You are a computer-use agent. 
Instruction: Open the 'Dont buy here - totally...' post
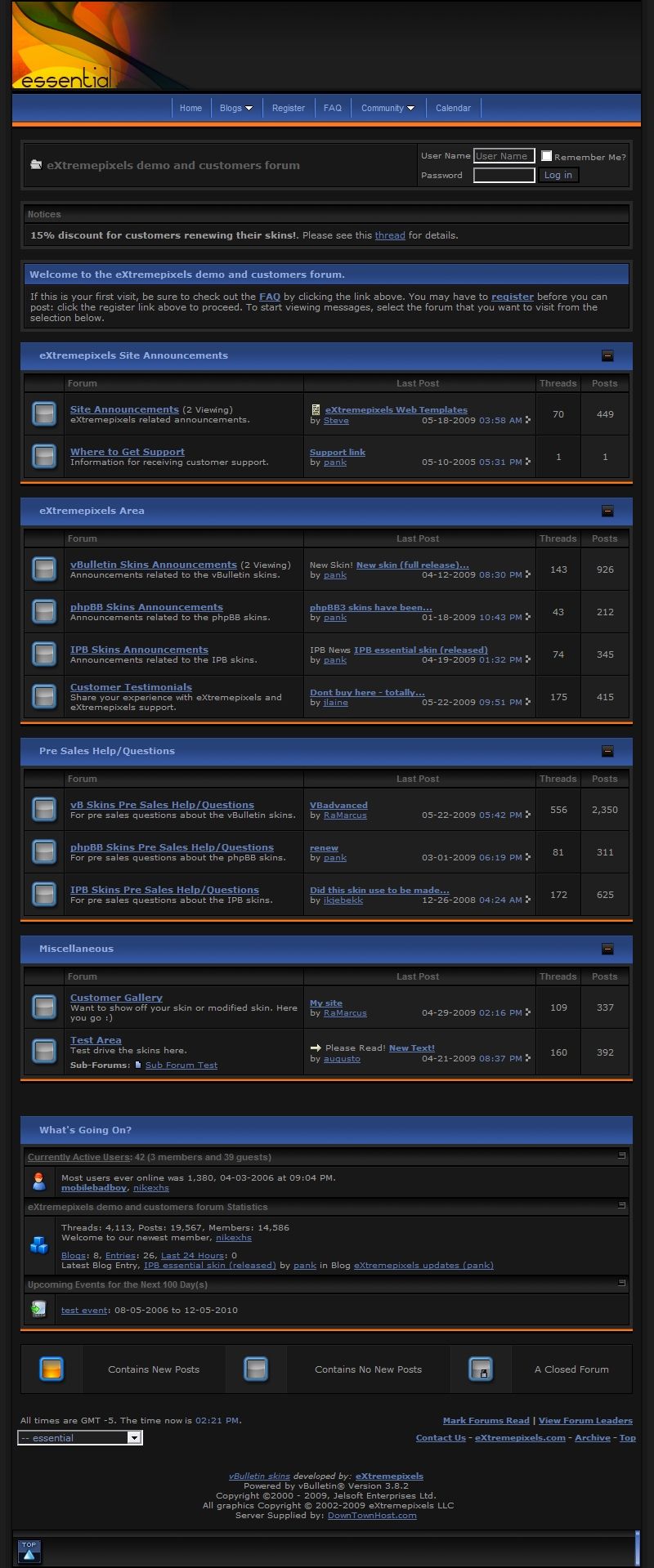coord(367,692)
